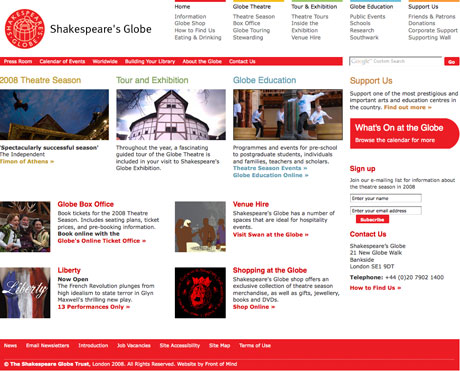Image resolution: width=460 pixels, height=371 pixels.
Task: Follow the Shop Online link
Action: pyautogui.click(x=254, y=307)
